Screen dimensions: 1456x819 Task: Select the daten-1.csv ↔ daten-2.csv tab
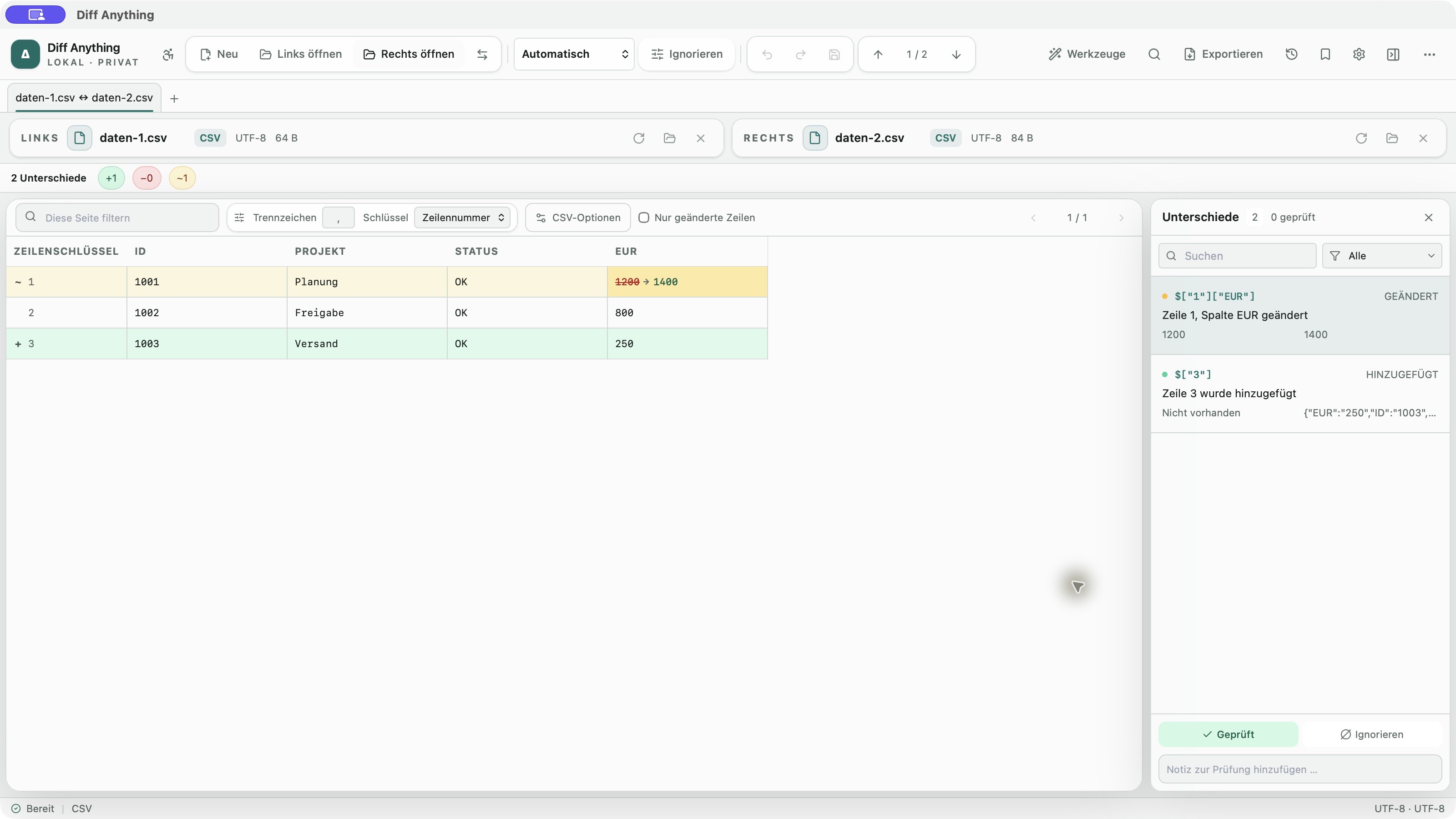[84, 98]
